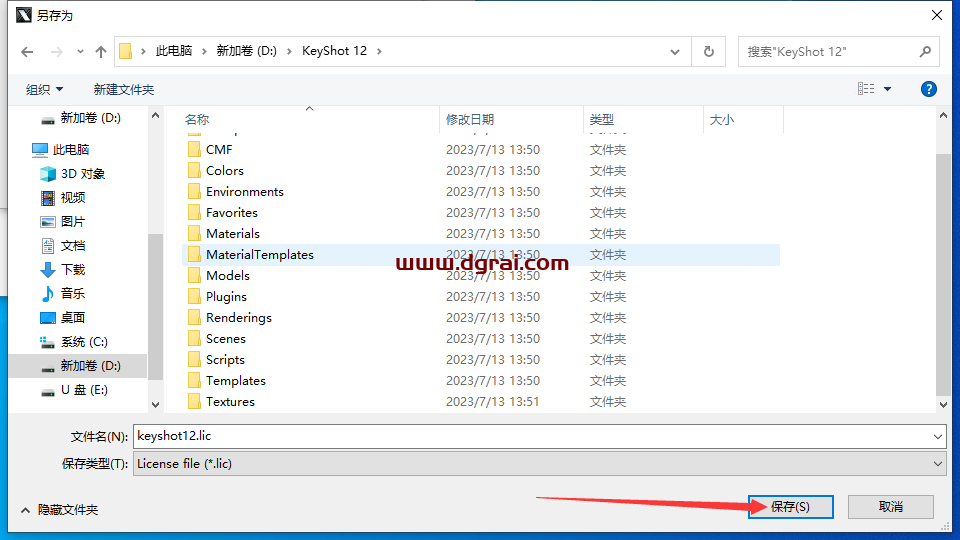The width and height of the screenshot is (960, 540).
Task: Expand chevron after 此电脑 in the breadcrumb
Action: [204, 51]
